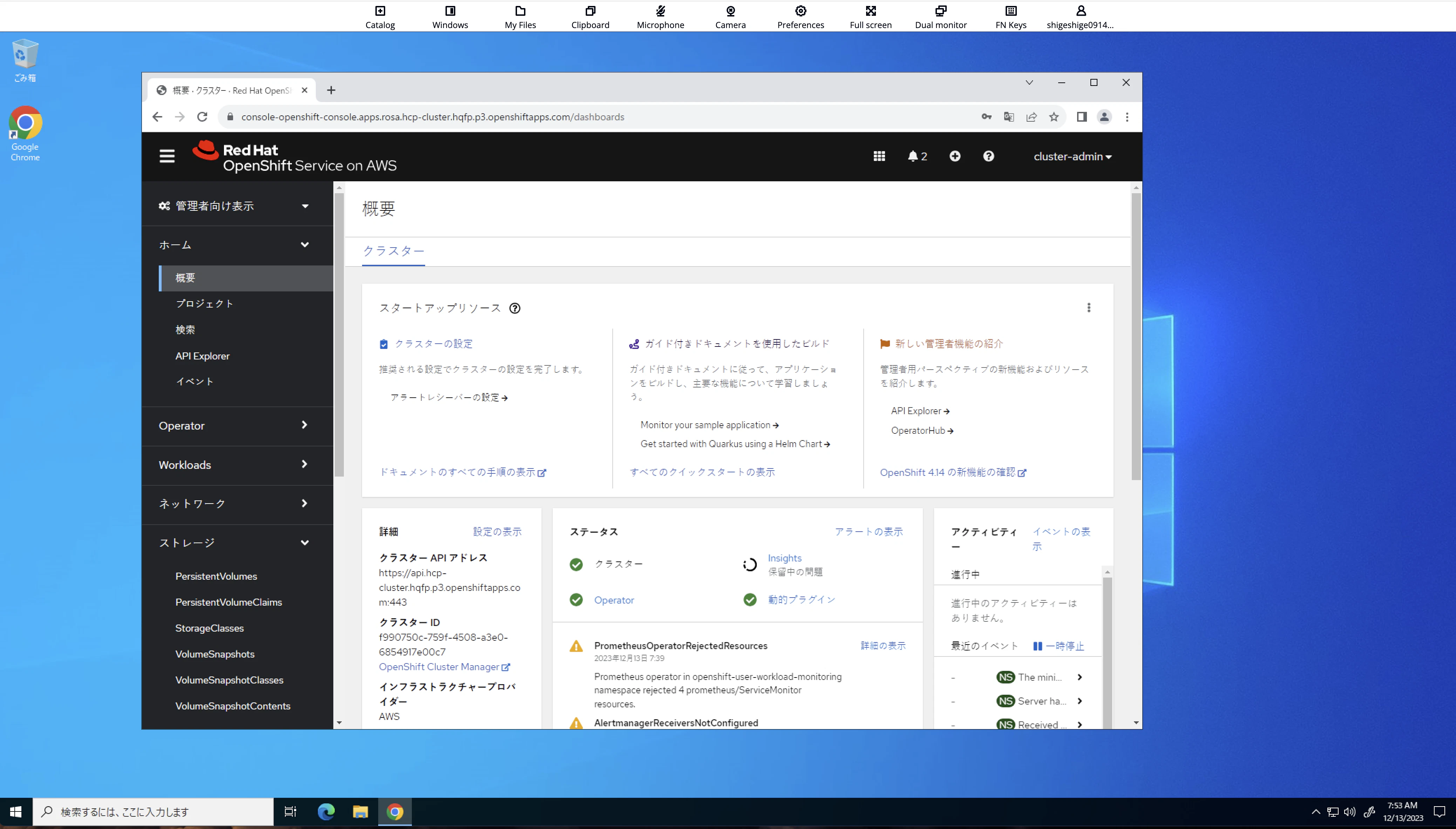Viewport: 1456px width, 829px height.
Task: Pause recent events with 一時停止 button
Action: [1059, 646]
